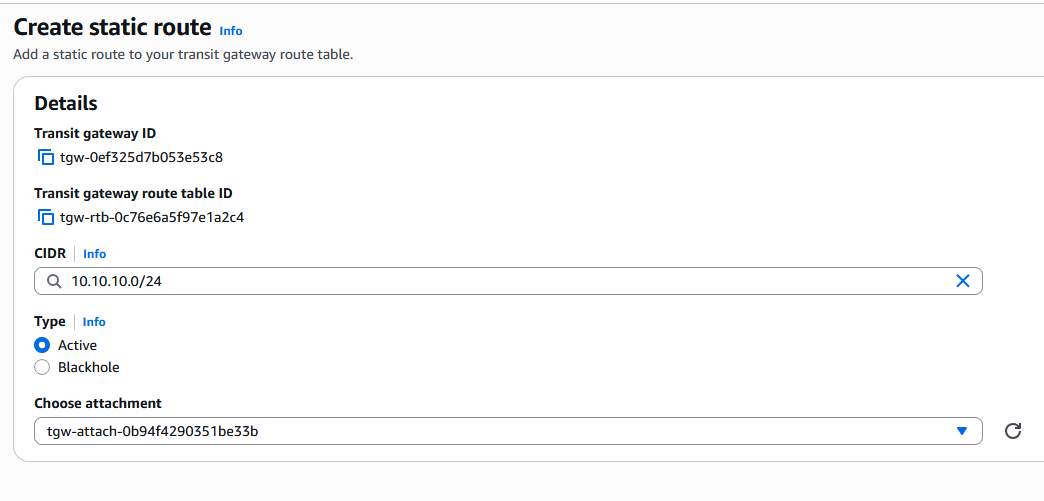Open the Choose attachment combo box
The height and width of the screenshot is (501, 1044).
click(500, 431)
